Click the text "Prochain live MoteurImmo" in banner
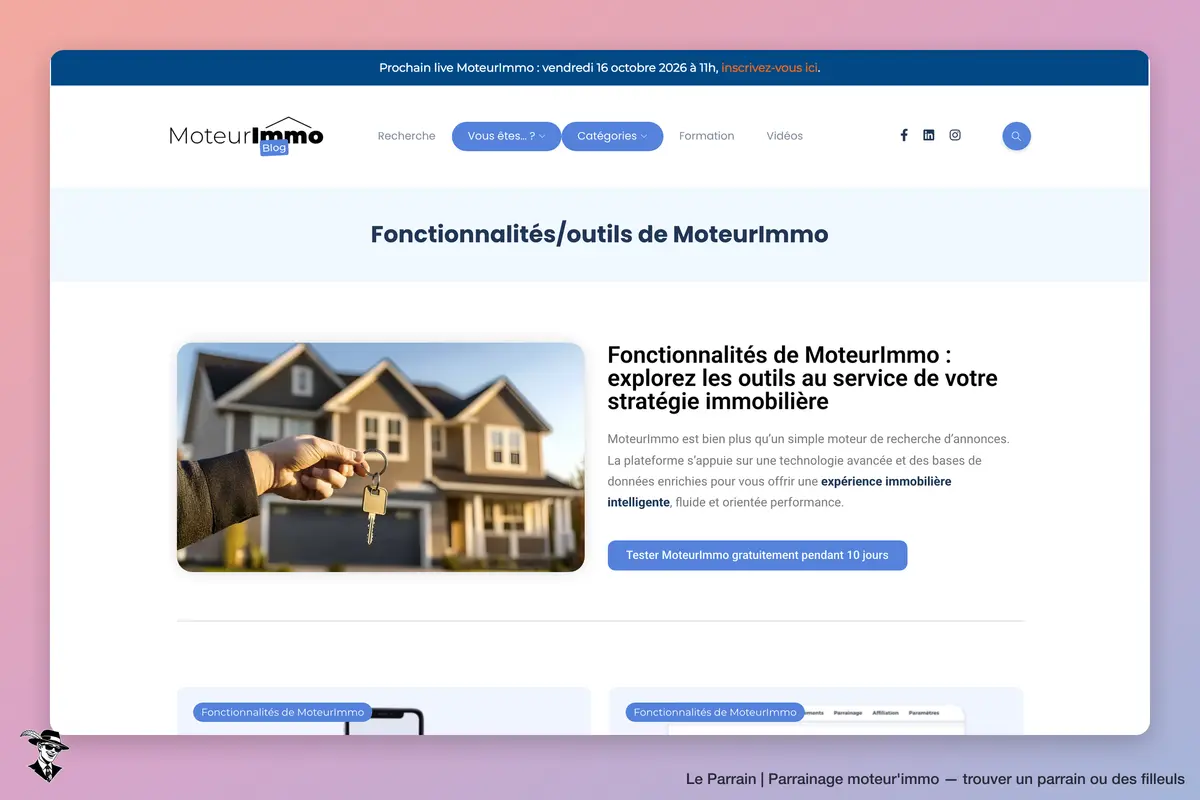 (x=456, y=68)
